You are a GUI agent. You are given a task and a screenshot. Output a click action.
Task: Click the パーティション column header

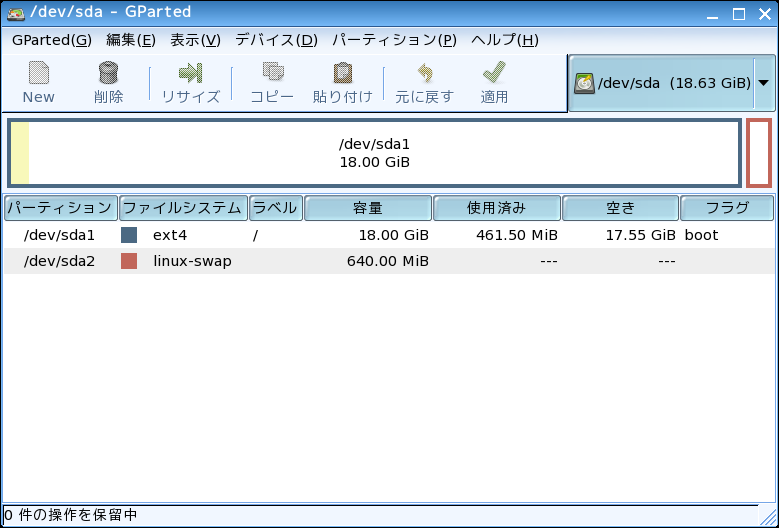[x=61, y=208]
